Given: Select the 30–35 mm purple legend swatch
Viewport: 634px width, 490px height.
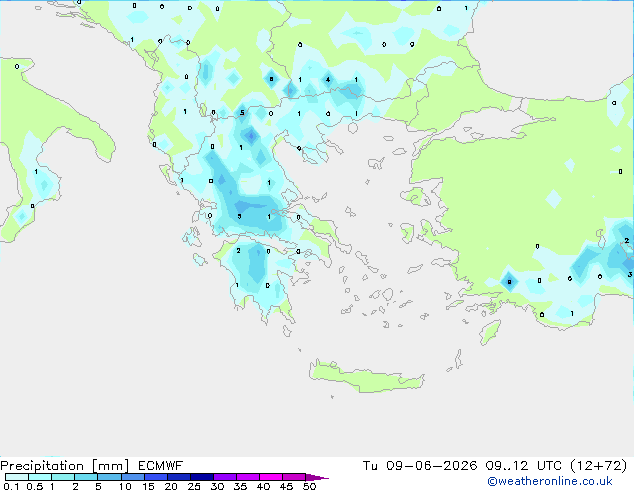Looking at the screenshot, I should (x=224, y=477).
